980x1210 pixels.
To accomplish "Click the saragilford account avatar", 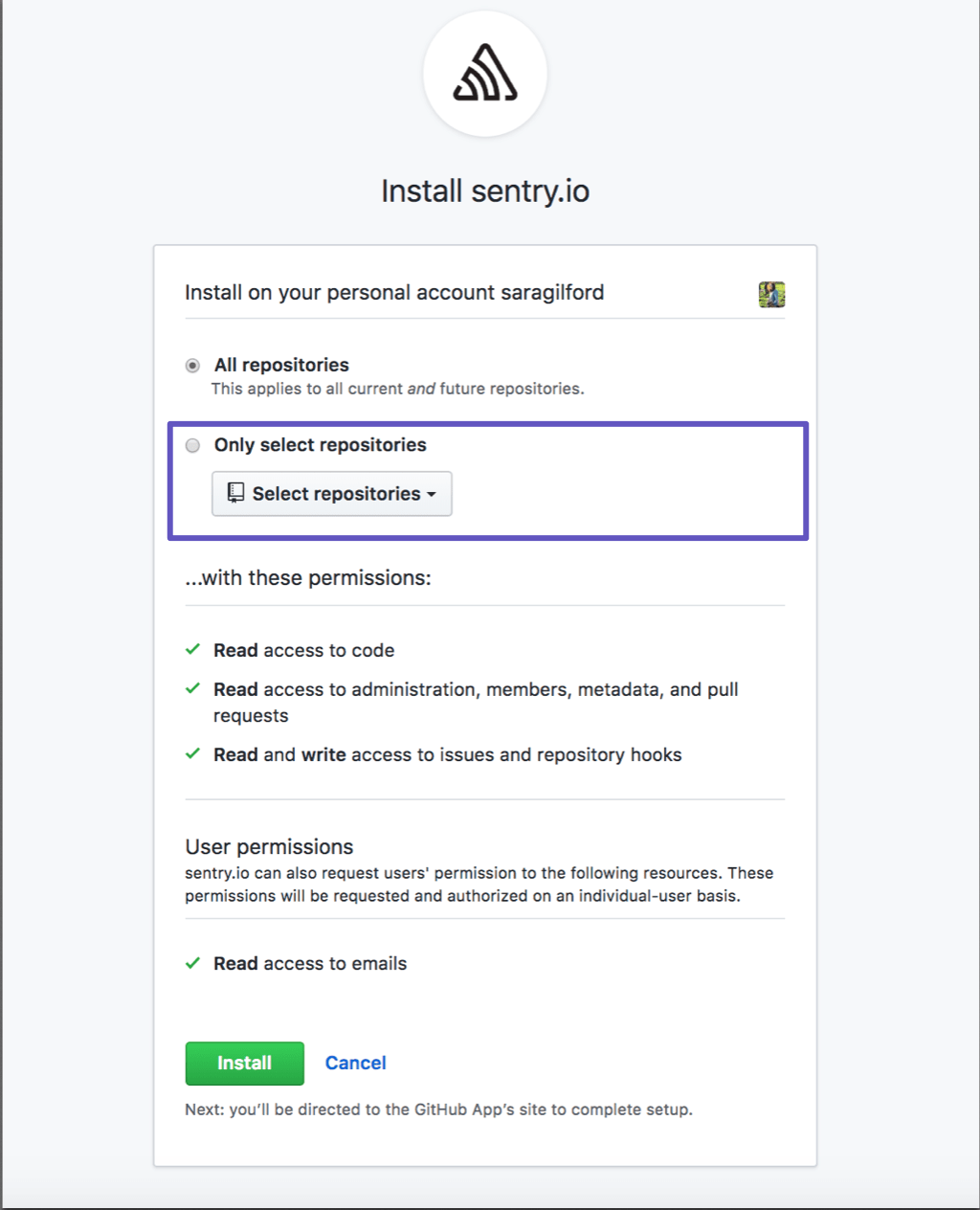I will pos(771,294).
